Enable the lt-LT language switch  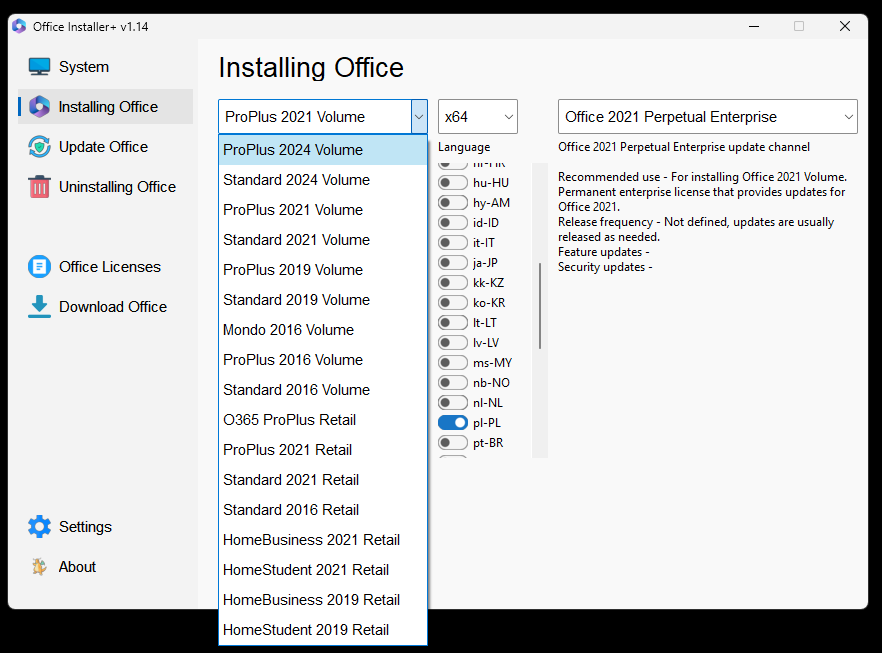[453, 322]
